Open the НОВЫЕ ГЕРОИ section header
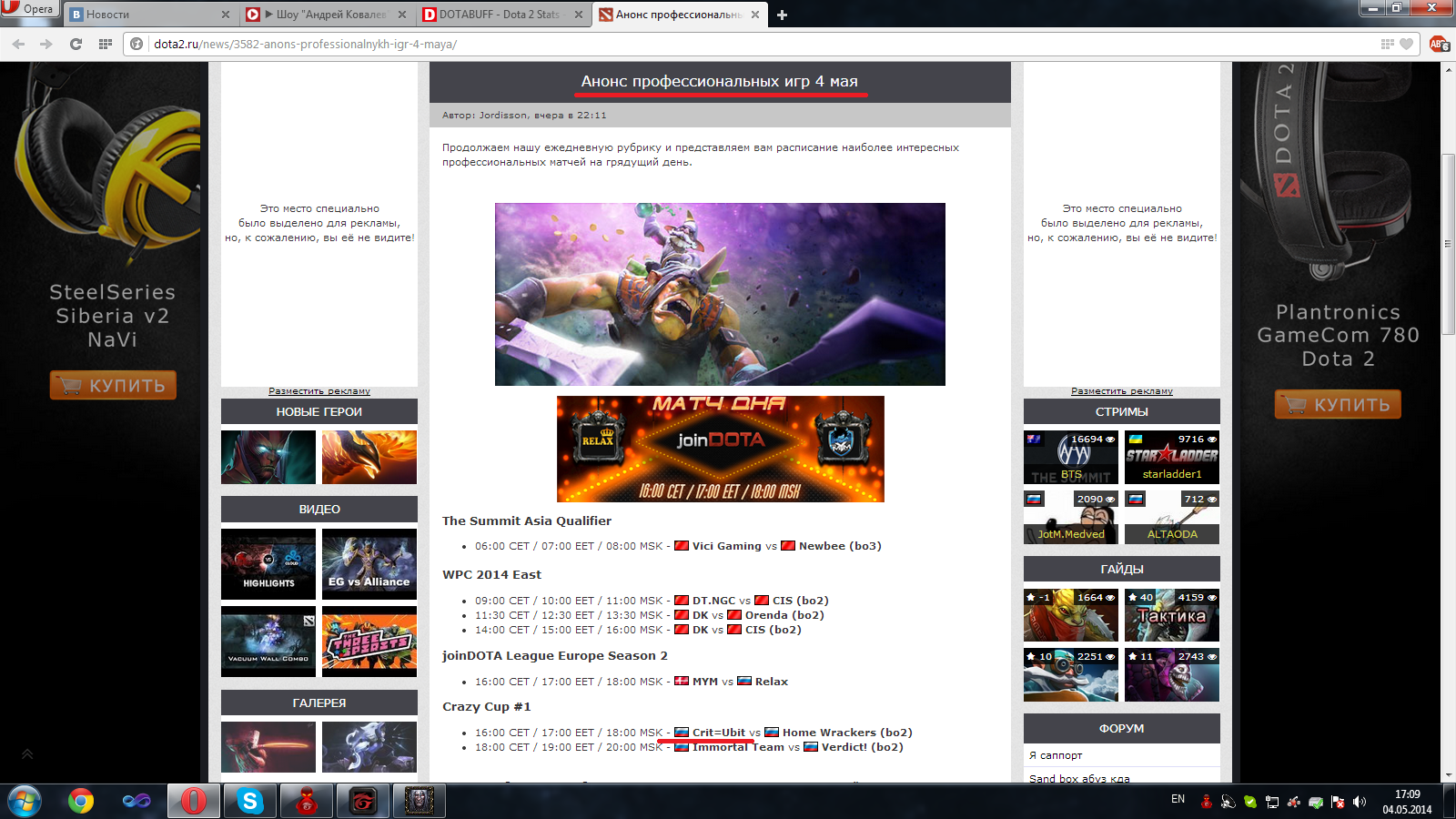 pos(319,411)
